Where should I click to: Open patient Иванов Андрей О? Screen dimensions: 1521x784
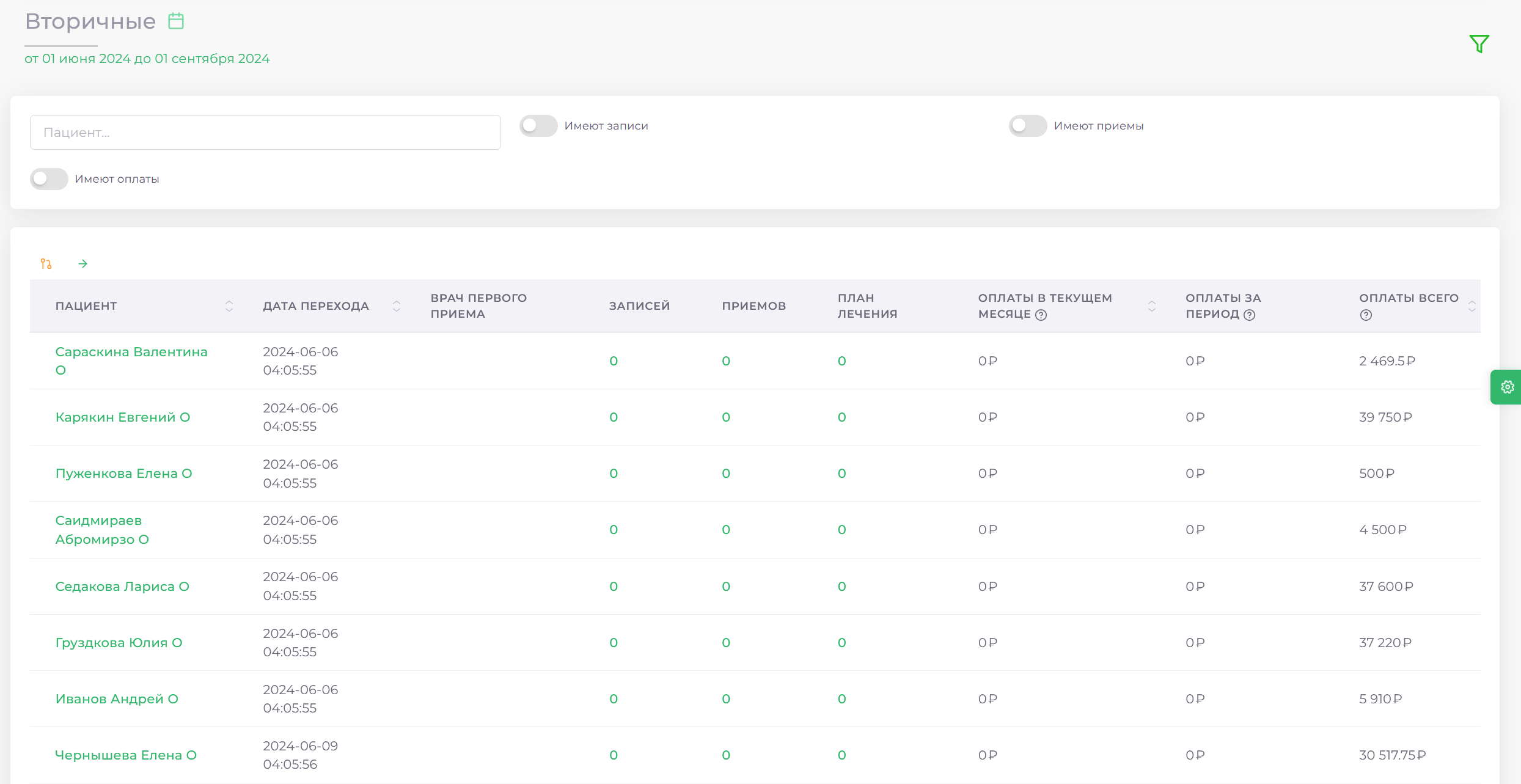point(117,699)
